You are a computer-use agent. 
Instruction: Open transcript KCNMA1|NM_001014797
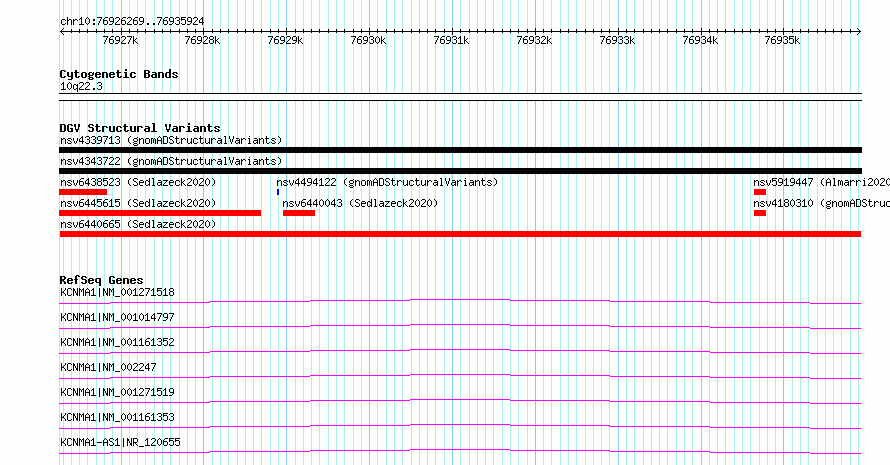[x=117, y=317]
